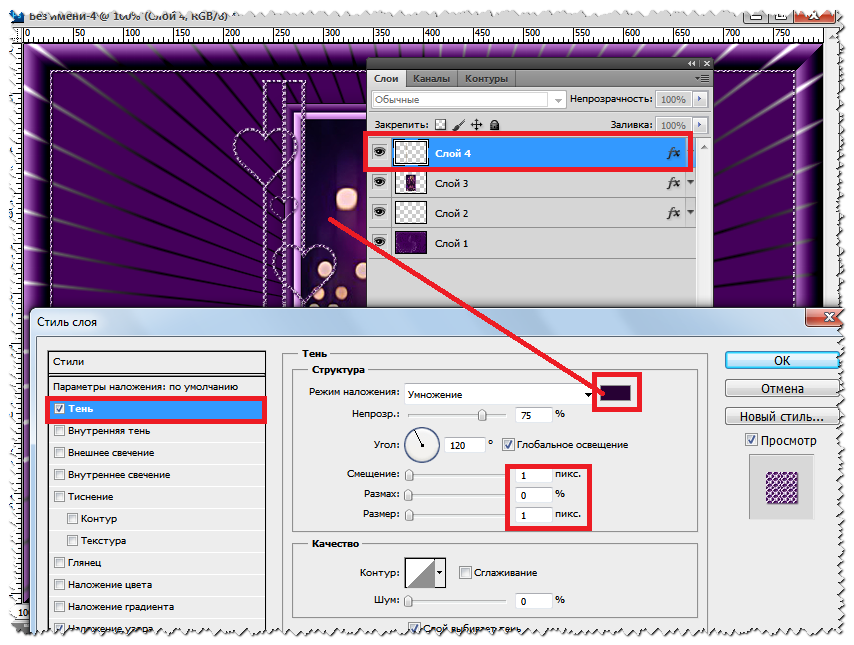This screenshot has width=854, height=645.
Task: Click the style preview thumbnail under Просмотр
Action: pos(782,488)
